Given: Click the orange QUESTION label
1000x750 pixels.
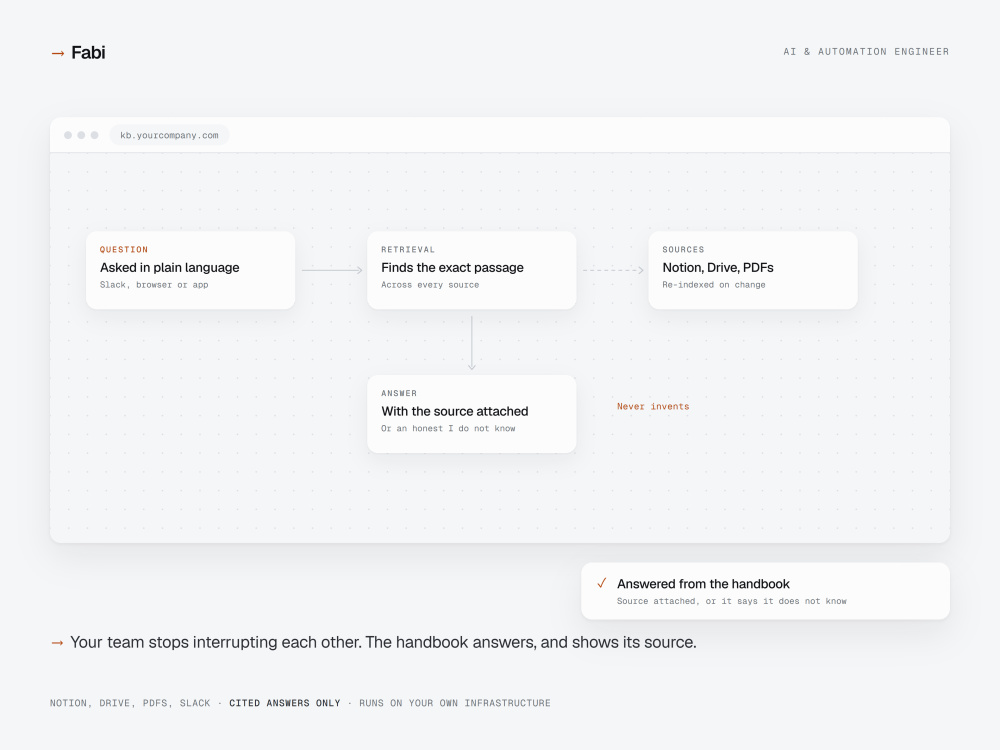Looking at the screenshot, I should pyautogui.click(x=124, y=249).
